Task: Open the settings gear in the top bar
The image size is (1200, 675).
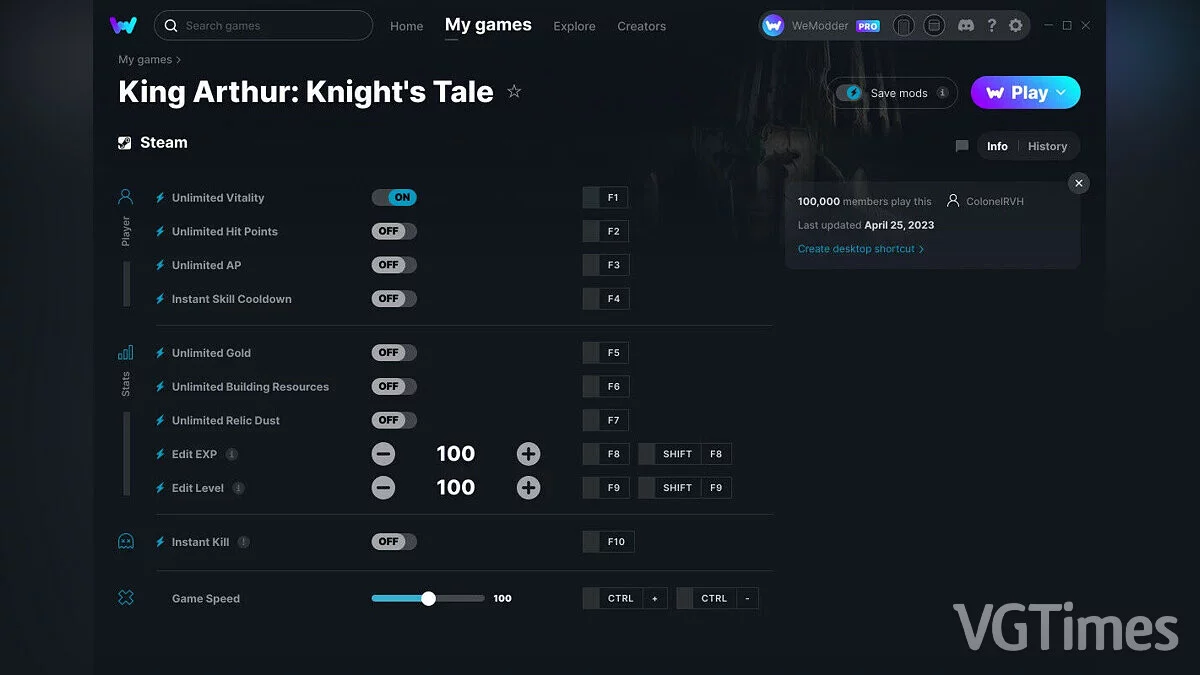Action: pos(1015,25)
